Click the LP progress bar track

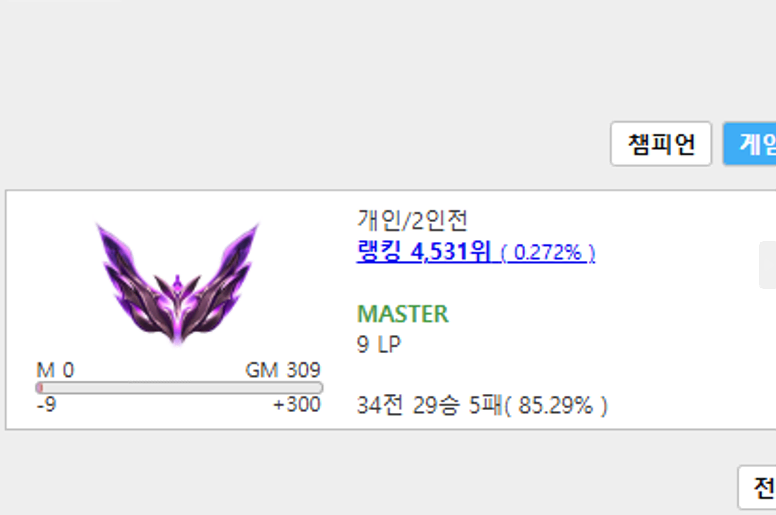(179, 387)
